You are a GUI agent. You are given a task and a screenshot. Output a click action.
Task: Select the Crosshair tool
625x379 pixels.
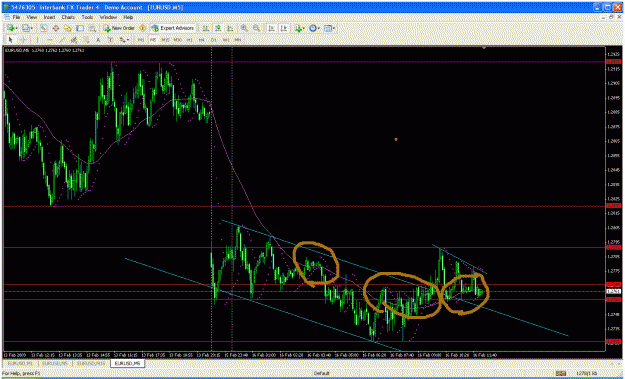click(23, 40)
